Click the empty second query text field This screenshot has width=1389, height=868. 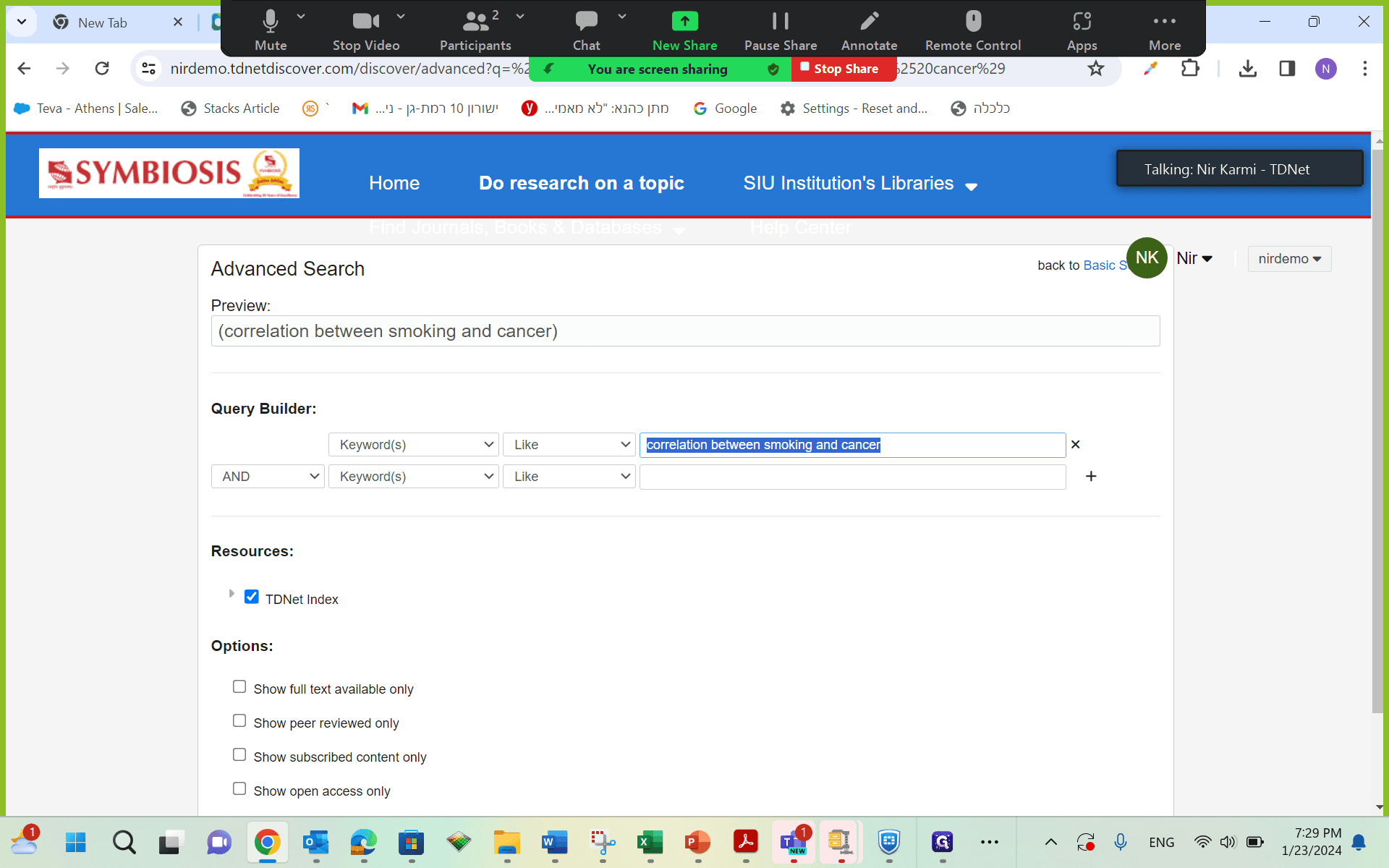[852, 477]
